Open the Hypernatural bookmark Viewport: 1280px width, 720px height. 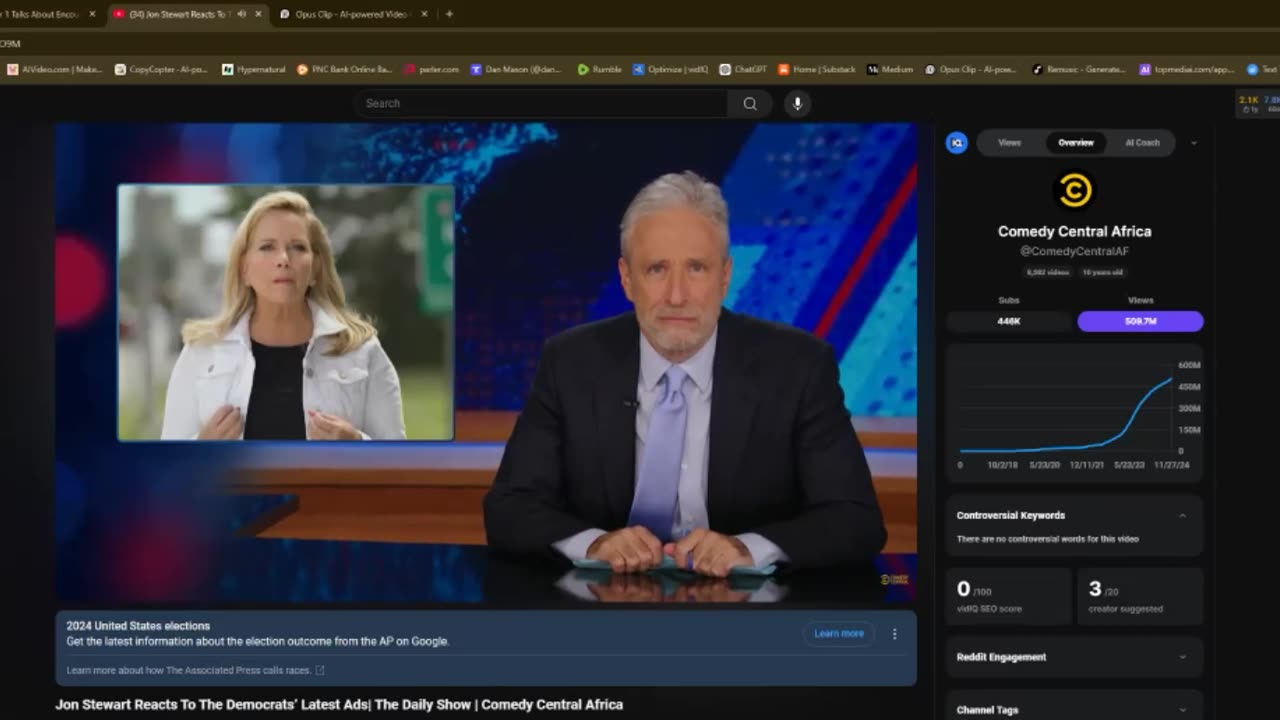(x=254, y=70)
